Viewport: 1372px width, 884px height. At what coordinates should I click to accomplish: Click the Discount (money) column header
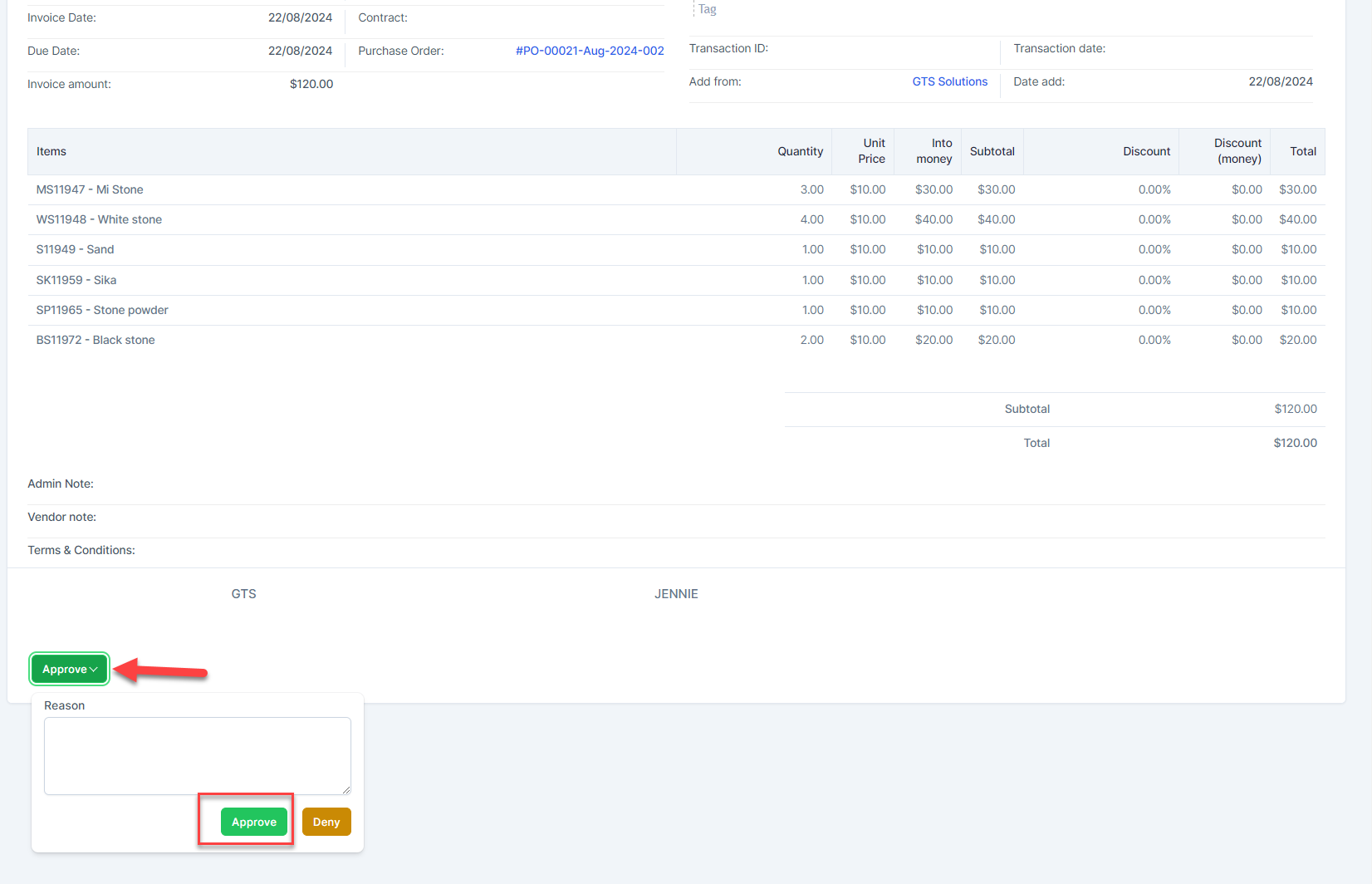1237,151
